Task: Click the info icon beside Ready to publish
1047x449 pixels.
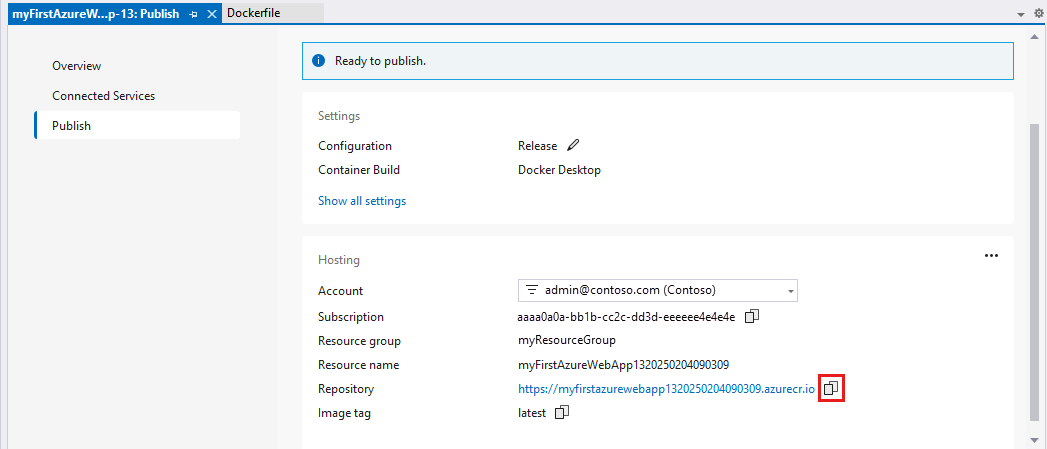Action: coord(318,61)
